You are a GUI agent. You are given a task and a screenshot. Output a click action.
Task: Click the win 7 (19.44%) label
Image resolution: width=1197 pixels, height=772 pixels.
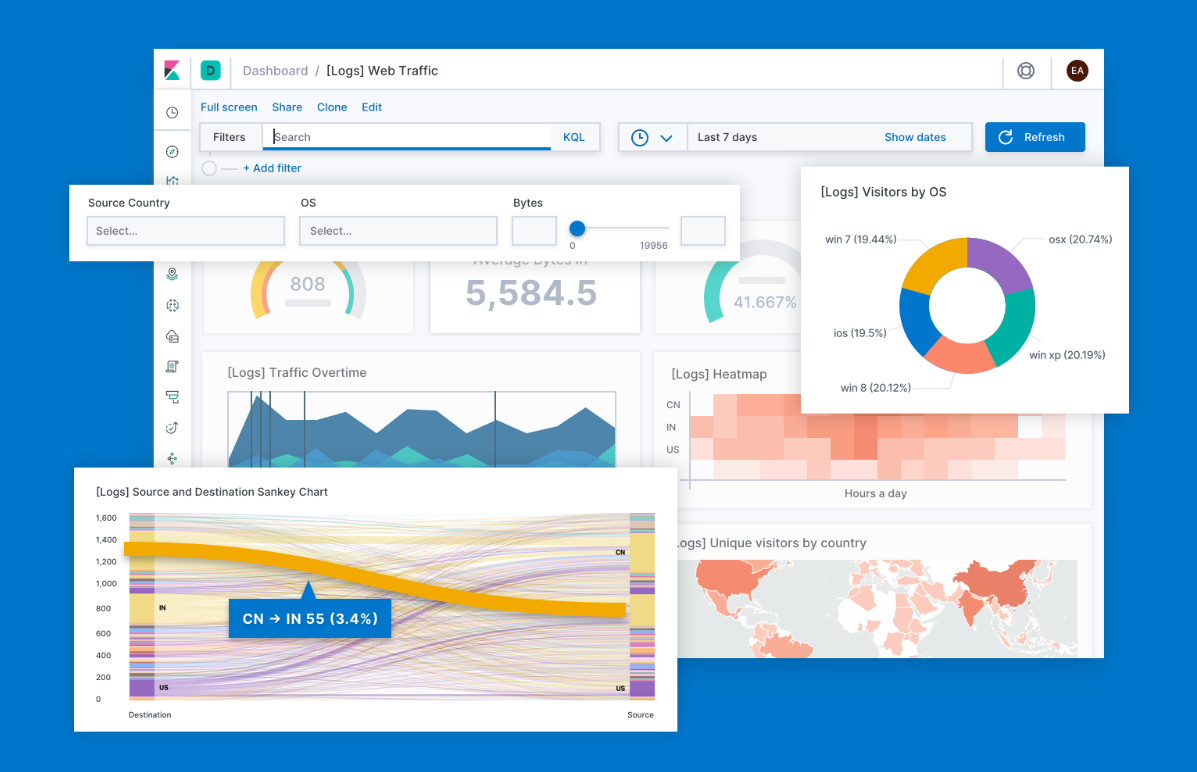pyautogui.click(x=860, y=239)
